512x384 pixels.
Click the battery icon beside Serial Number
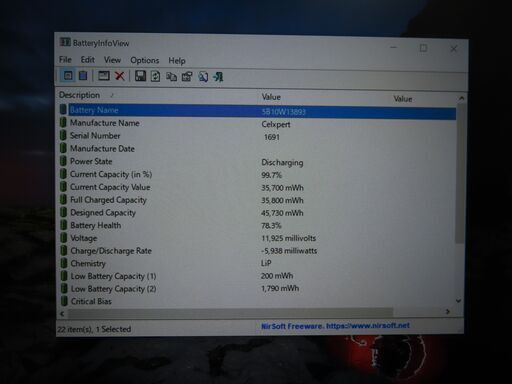coord(63,135)
